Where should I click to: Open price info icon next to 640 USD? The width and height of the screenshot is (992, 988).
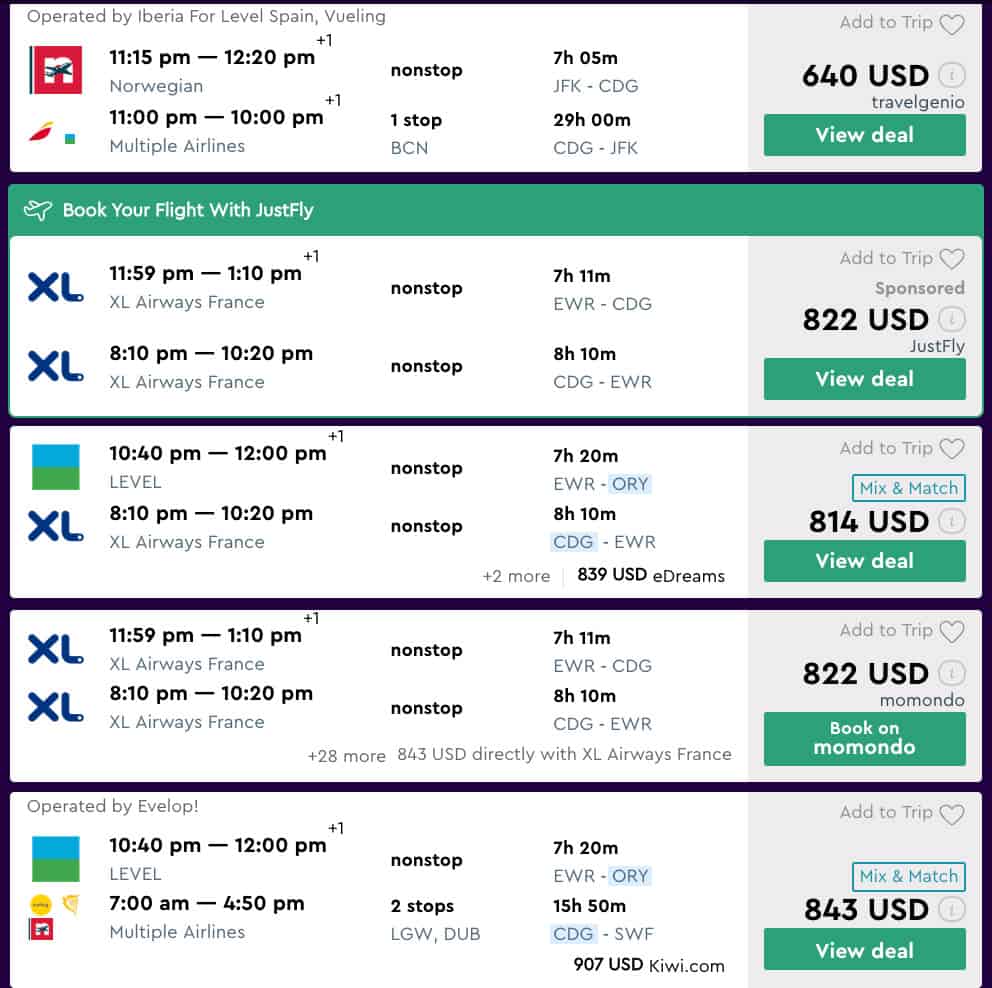pos(951,75)
